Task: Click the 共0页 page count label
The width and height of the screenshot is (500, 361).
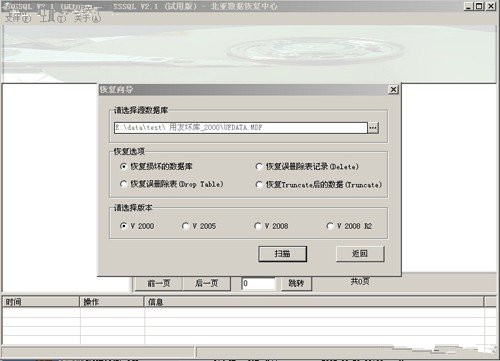Action: pyautogui.click(x=360, y=282)
